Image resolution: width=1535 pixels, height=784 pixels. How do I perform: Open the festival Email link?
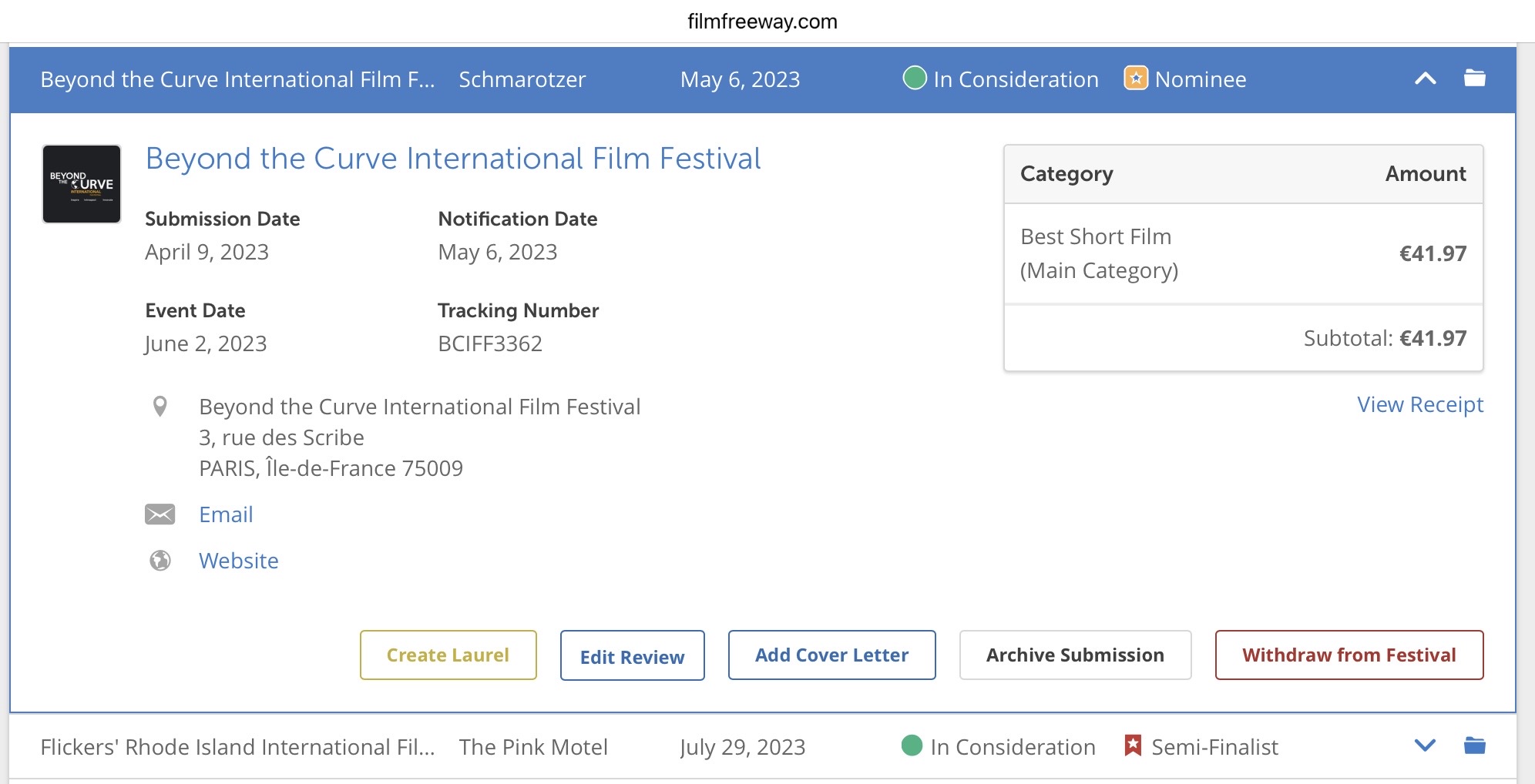pyautogui.click(x=226, y=514)
